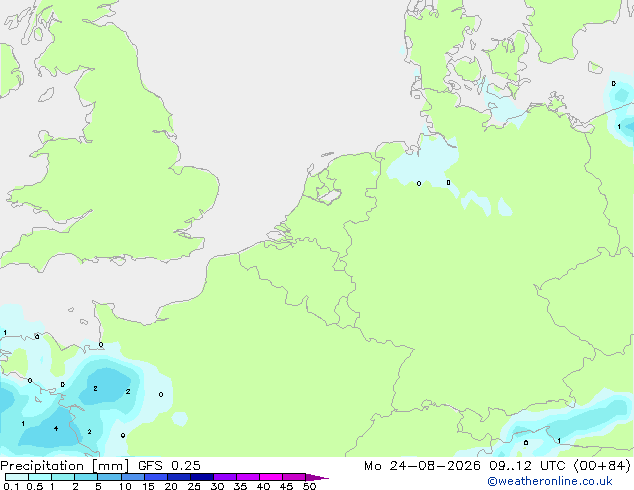Click the '40' legend scale label

pos(263,486)
